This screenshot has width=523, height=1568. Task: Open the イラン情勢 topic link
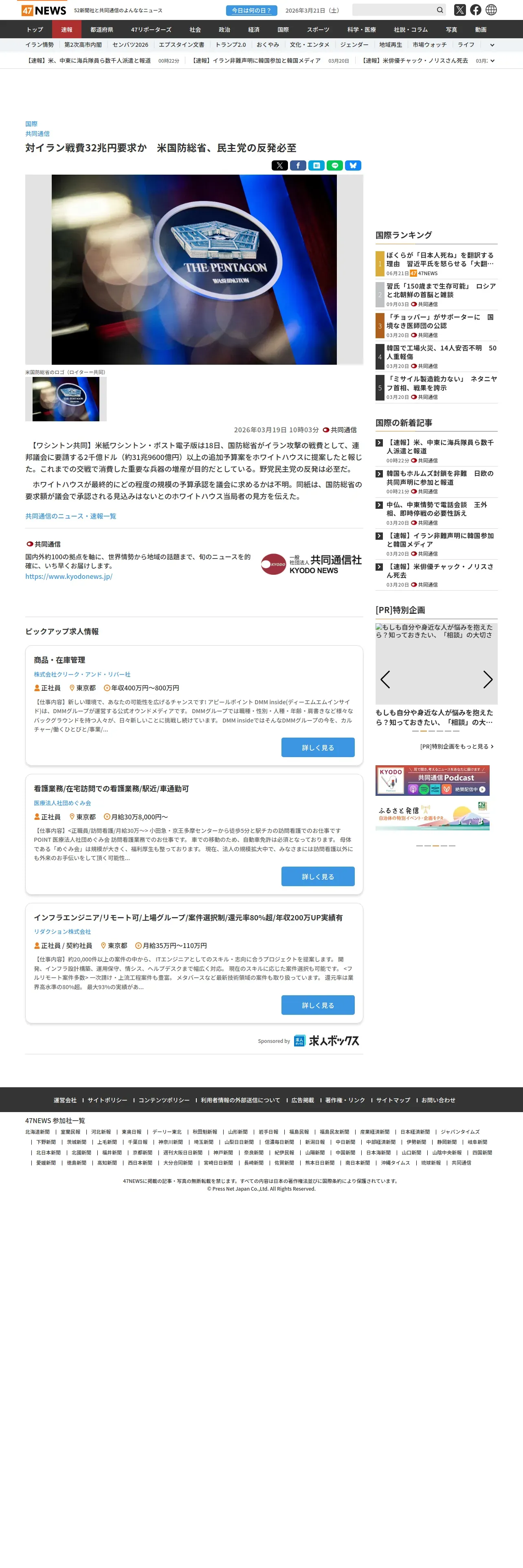pyautogui.click(x=40, y=45)
